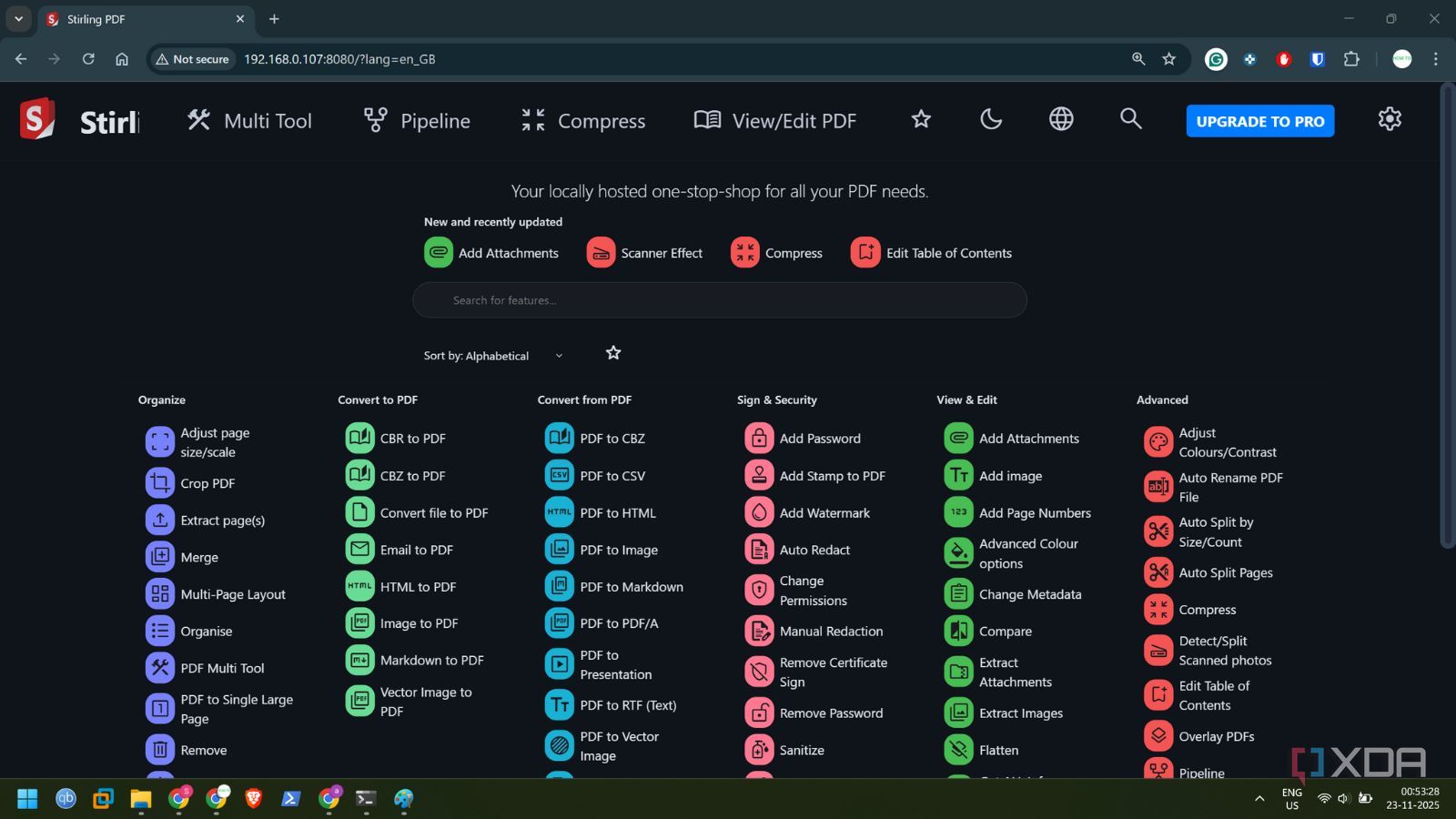Viewport: 1456px width, 819px height.
Task: Open the Crop PDF tool icon
Action: [160, 483]
